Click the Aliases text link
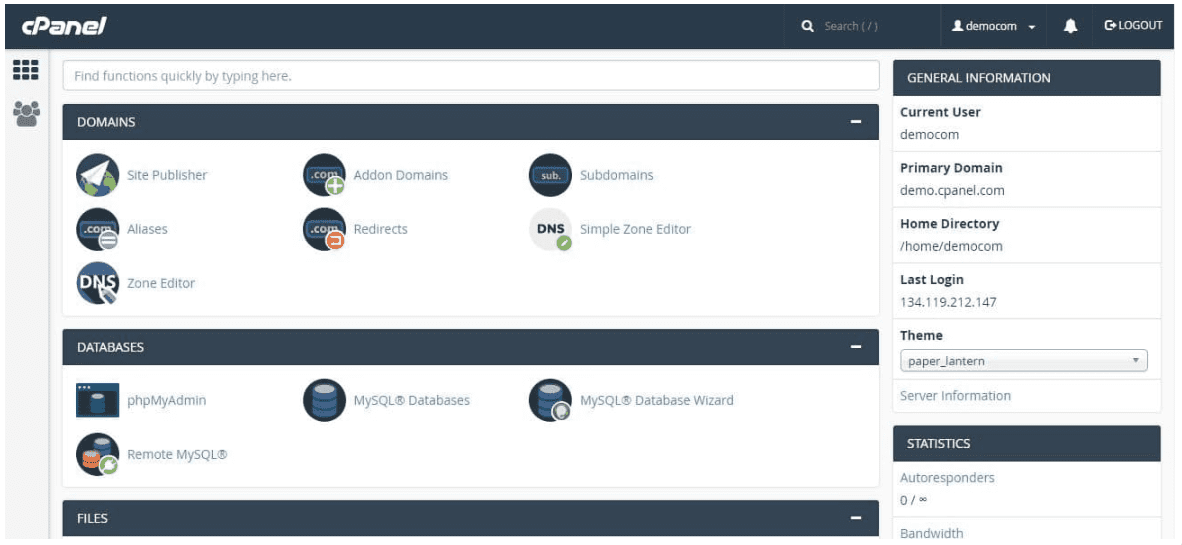Screen dimensions: 1182x545 [147, 229]
